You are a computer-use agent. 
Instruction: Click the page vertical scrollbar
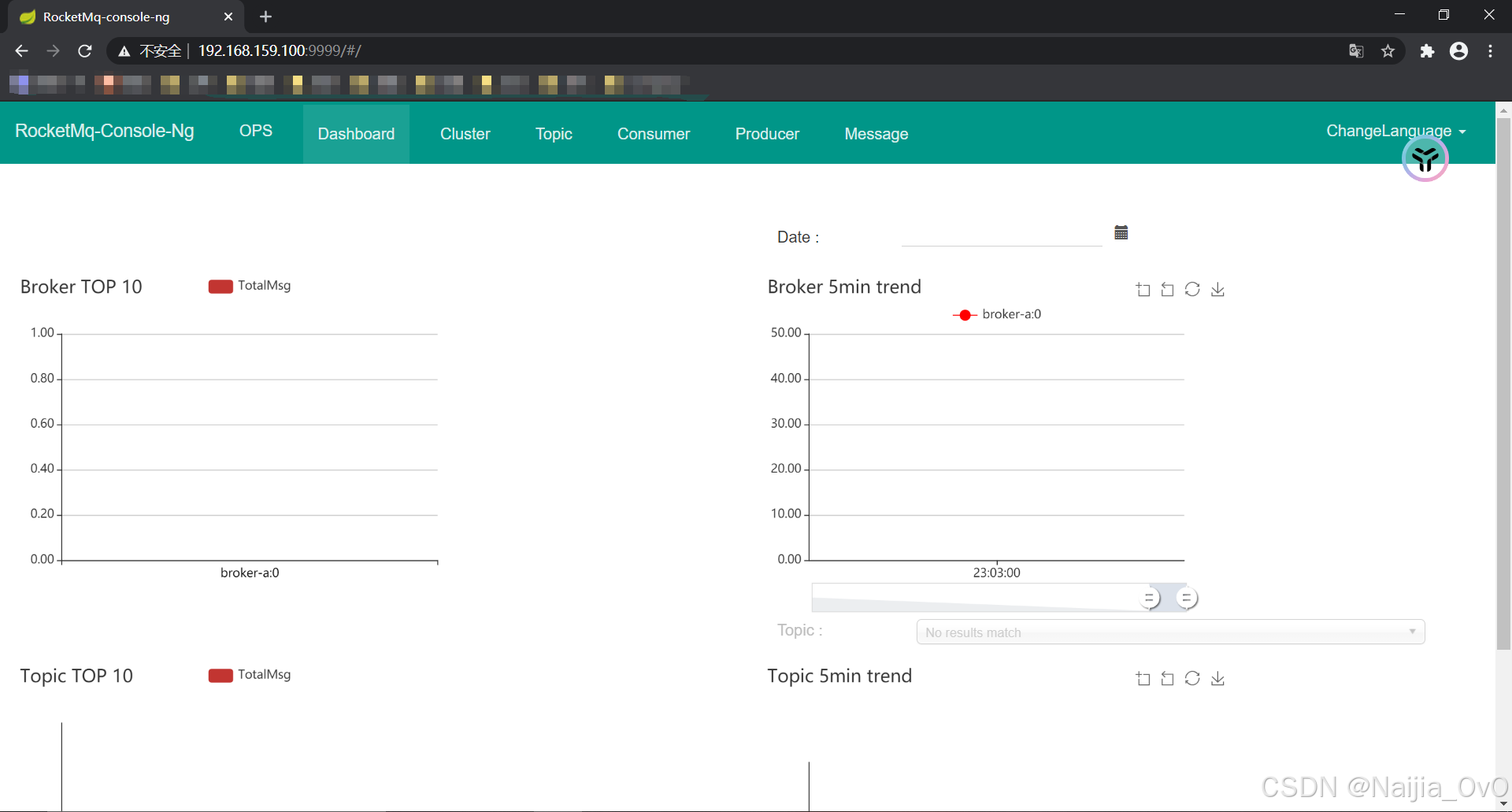(1503, 384)
